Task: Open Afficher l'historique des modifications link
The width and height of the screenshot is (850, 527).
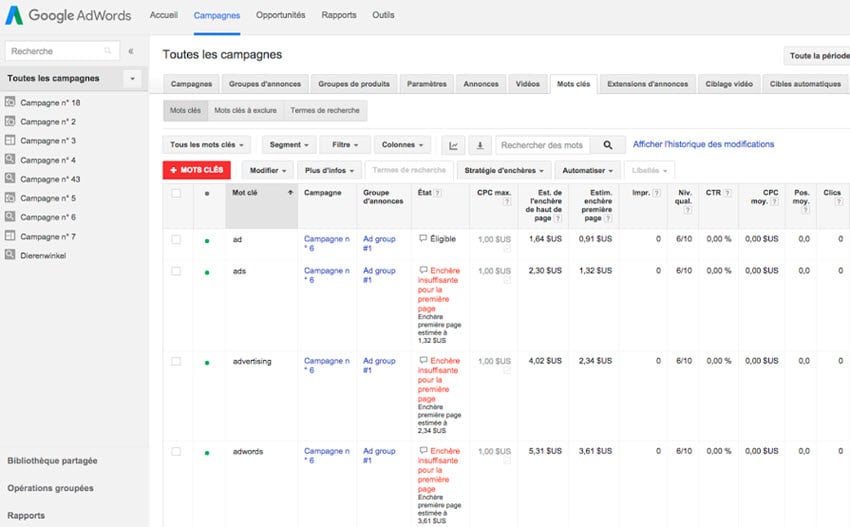Action: [x=704, y=144]
